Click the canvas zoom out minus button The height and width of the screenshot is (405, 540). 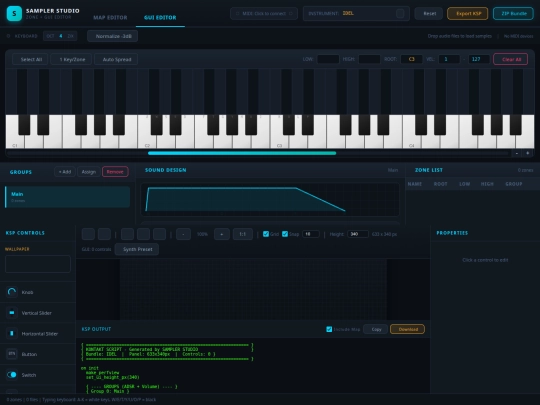coord(183,234)
